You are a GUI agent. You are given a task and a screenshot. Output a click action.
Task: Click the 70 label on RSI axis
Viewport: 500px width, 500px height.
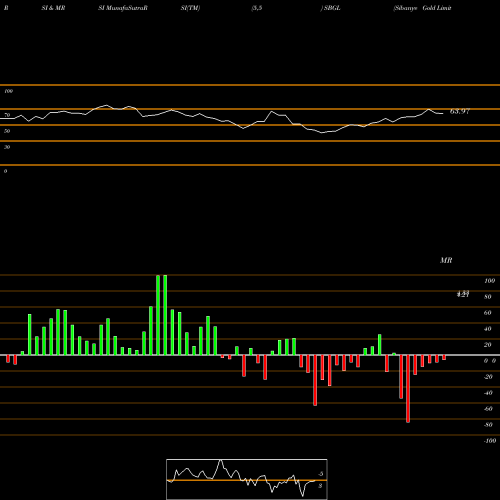point(7,115)
